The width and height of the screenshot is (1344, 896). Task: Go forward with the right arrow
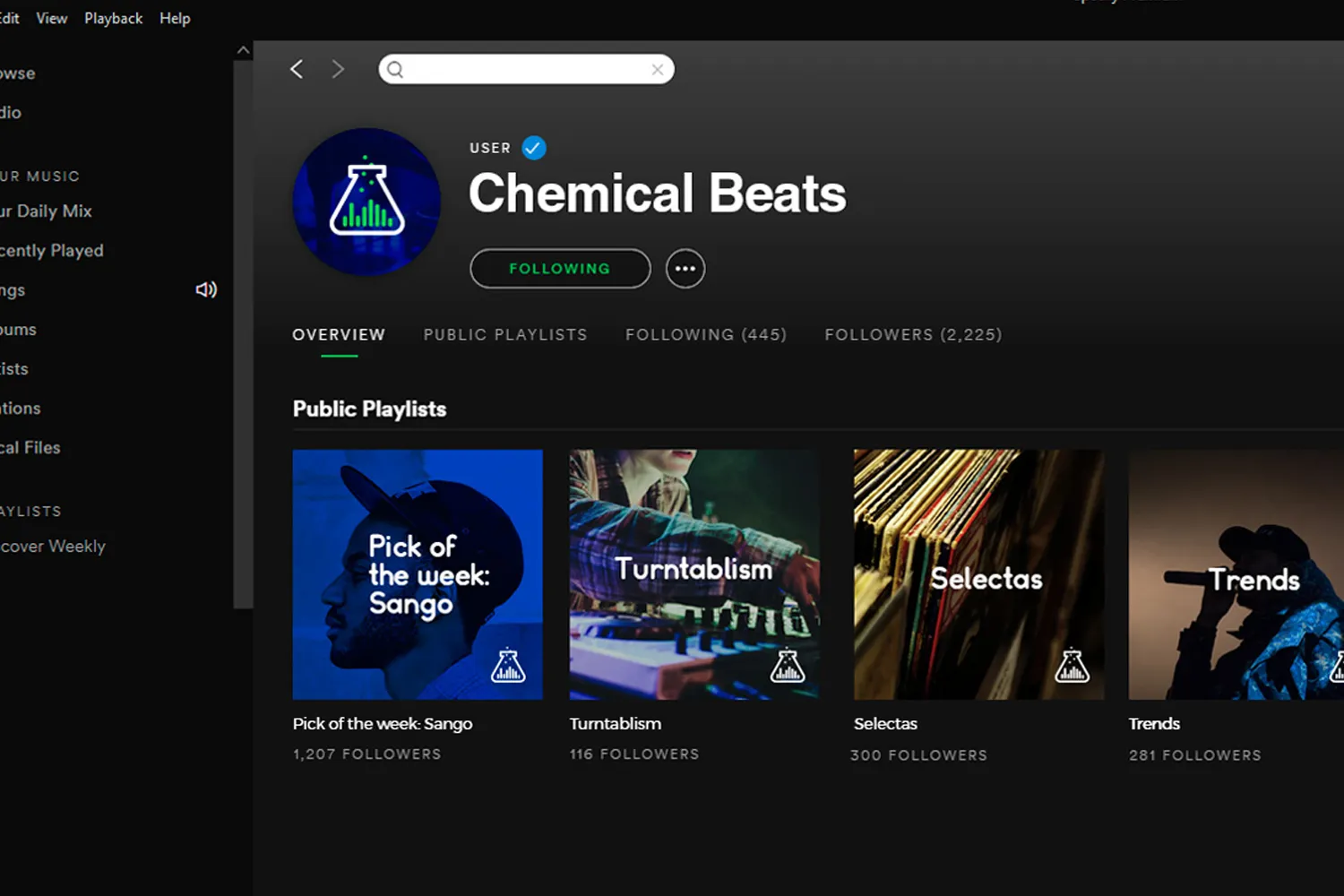click(x=338, y=69)
